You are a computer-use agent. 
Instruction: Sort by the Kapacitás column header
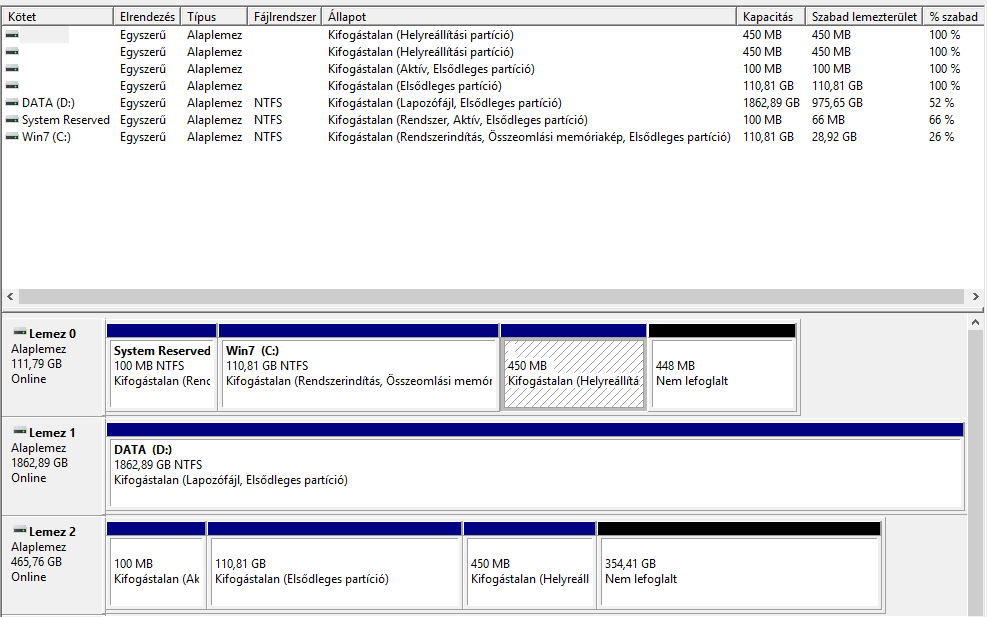pyautogui.click(x=770, y=17)
